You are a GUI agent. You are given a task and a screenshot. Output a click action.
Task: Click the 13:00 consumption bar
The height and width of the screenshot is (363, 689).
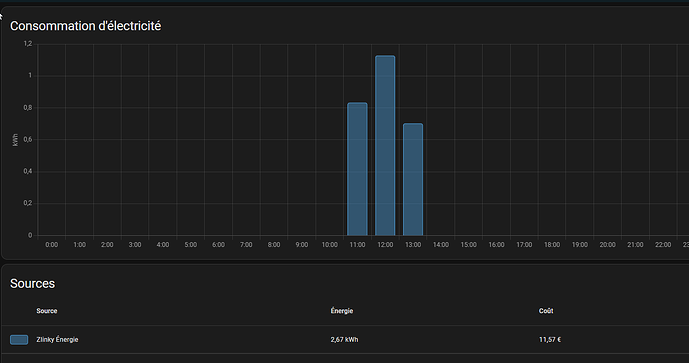[413, 179]
